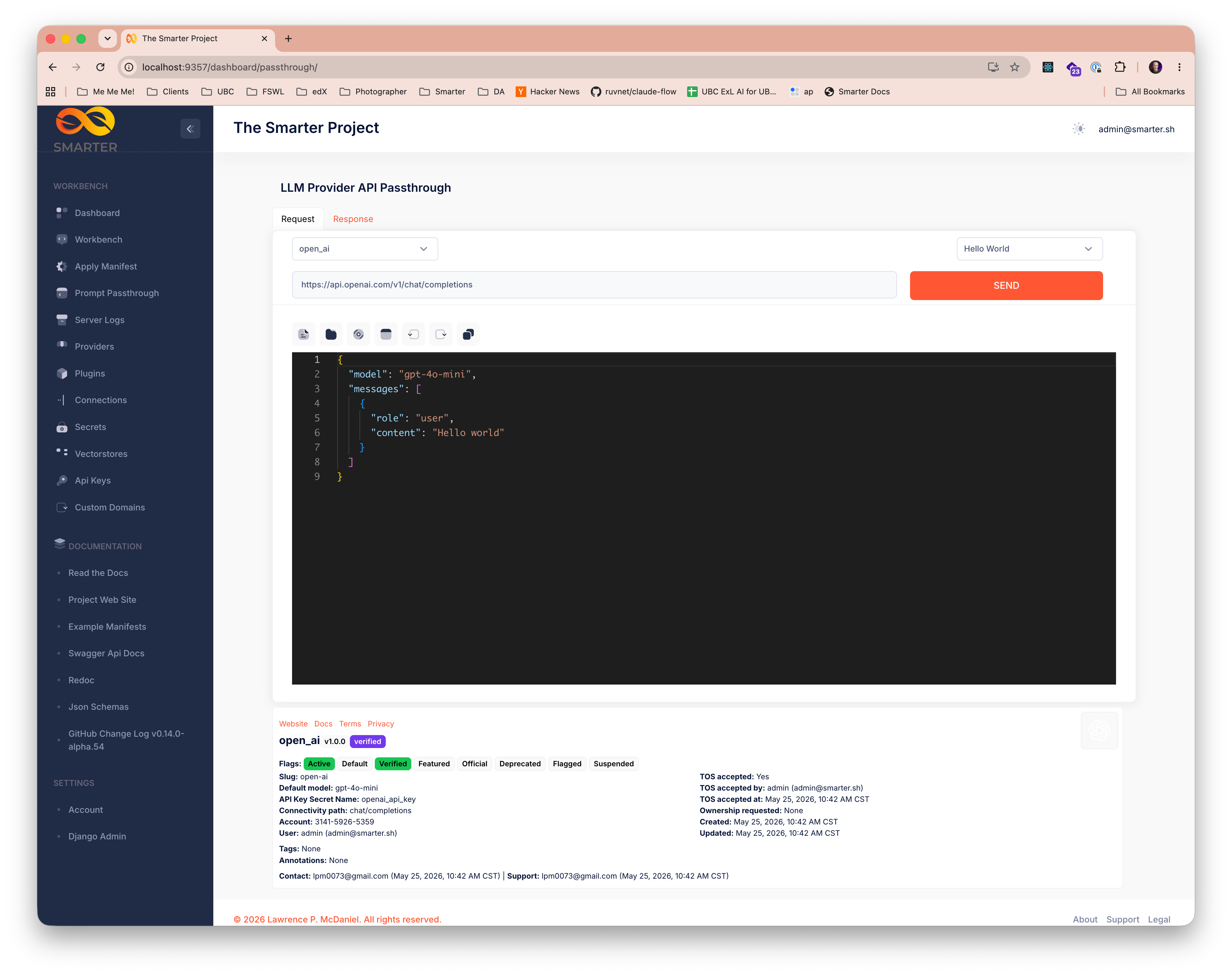Open the GitHub Change Log link
Image resolution: width=1232 pixels, height=975 pixels.
(x=126, y=740)
